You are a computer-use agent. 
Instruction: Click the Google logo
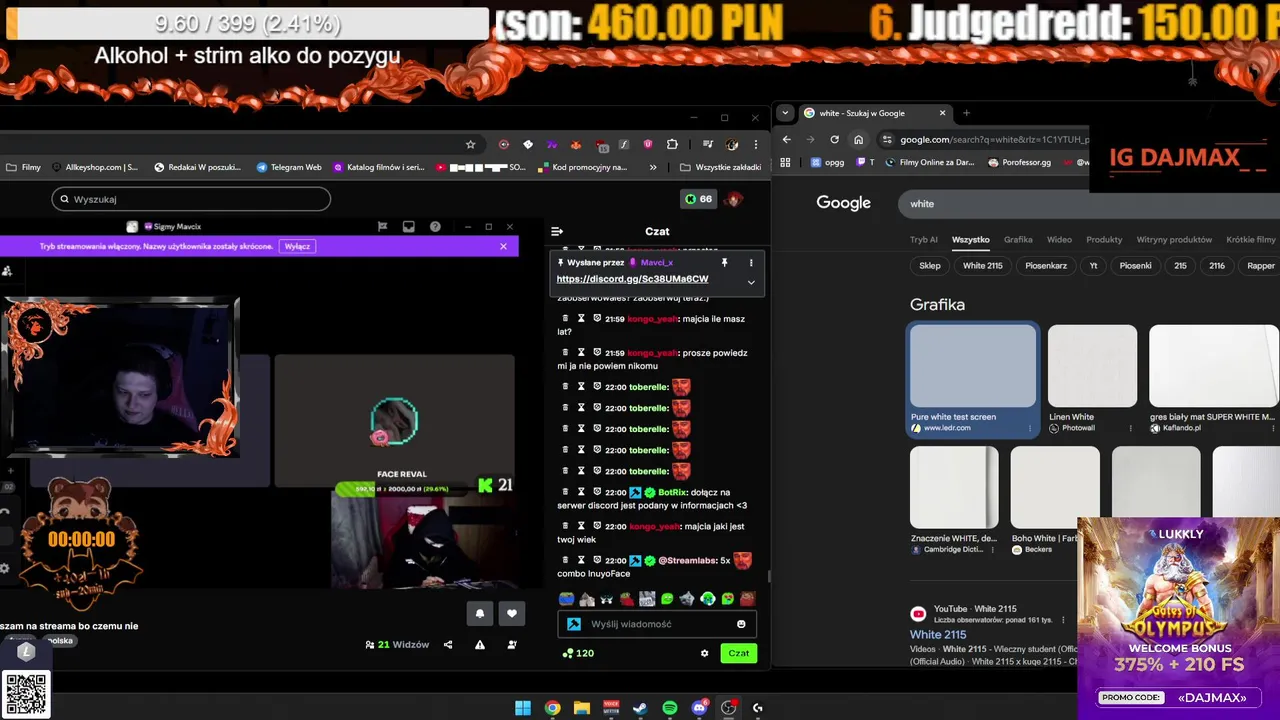tap(843, 203)
